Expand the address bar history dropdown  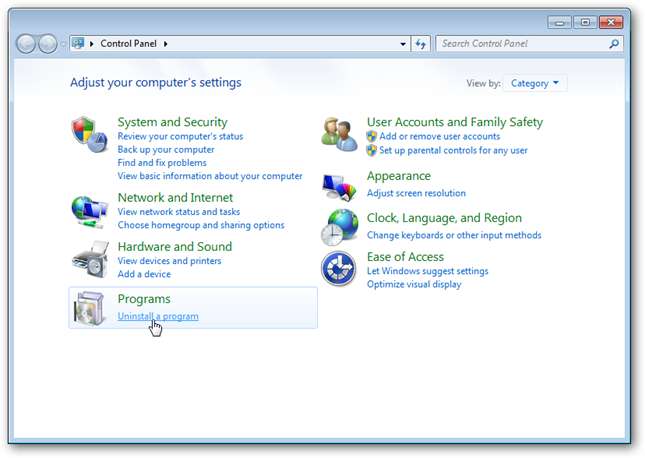[403, 44]
